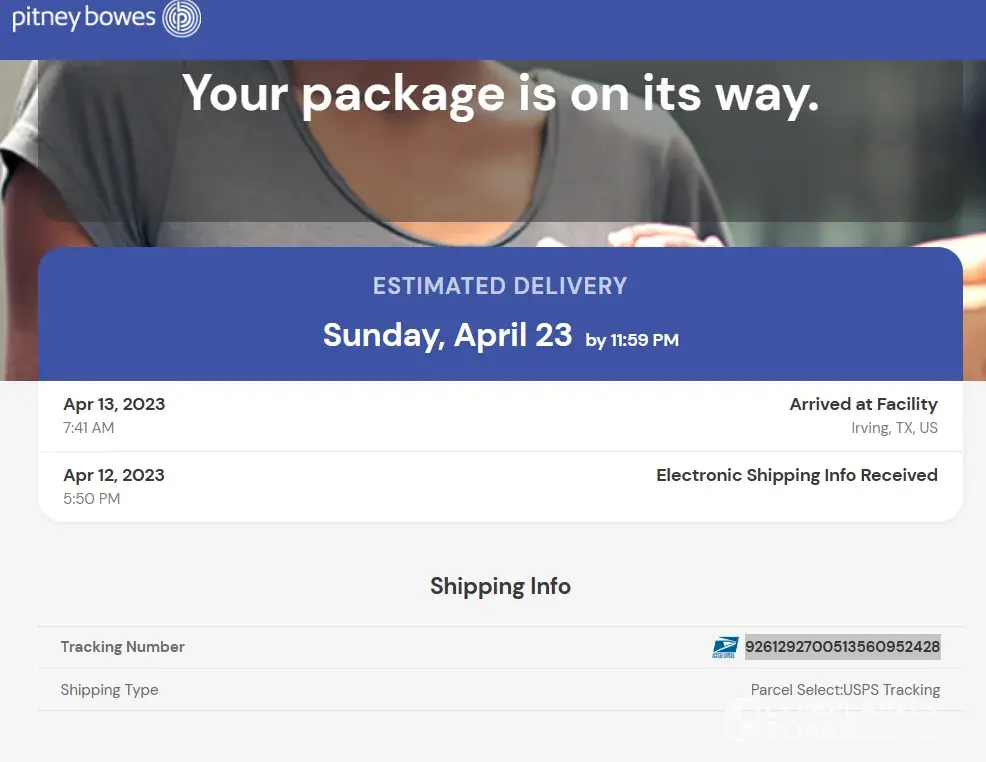Click the 5:50 PM event time
The image size is (986, 762).
pos(91,498)
